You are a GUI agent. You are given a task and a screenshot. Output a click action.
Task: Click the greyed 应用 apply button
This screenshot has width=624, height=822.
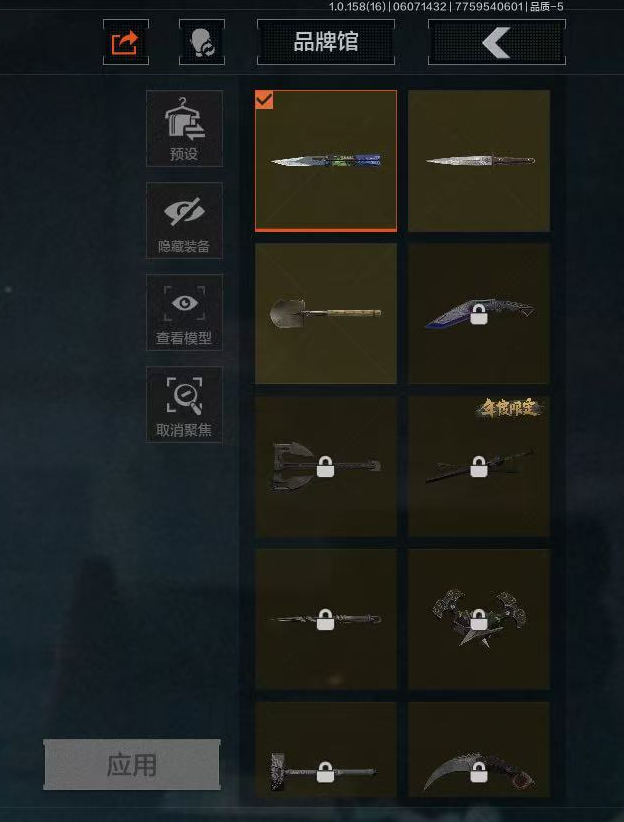[132, 765]
